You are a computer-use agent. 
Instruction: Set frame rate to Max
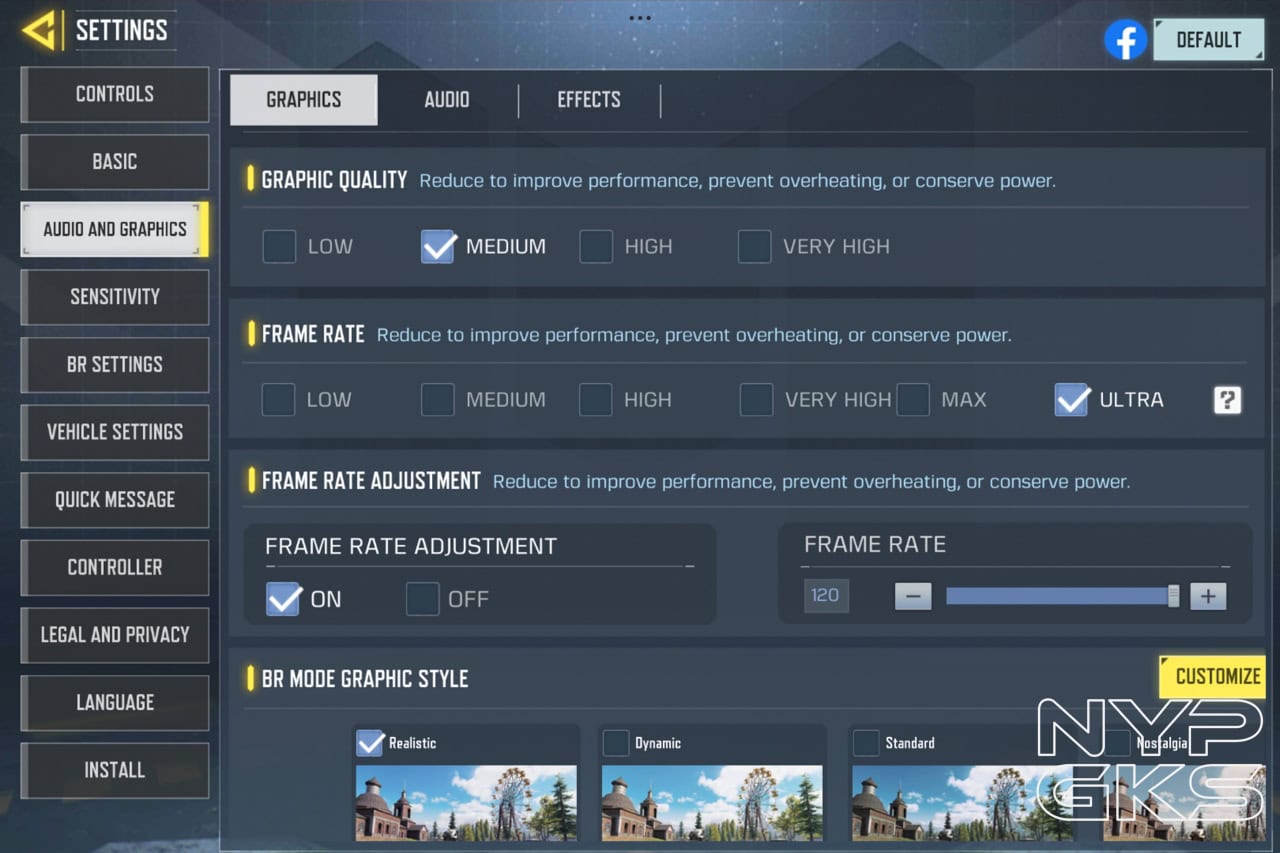pyautogui.click(x=913, y=400)
